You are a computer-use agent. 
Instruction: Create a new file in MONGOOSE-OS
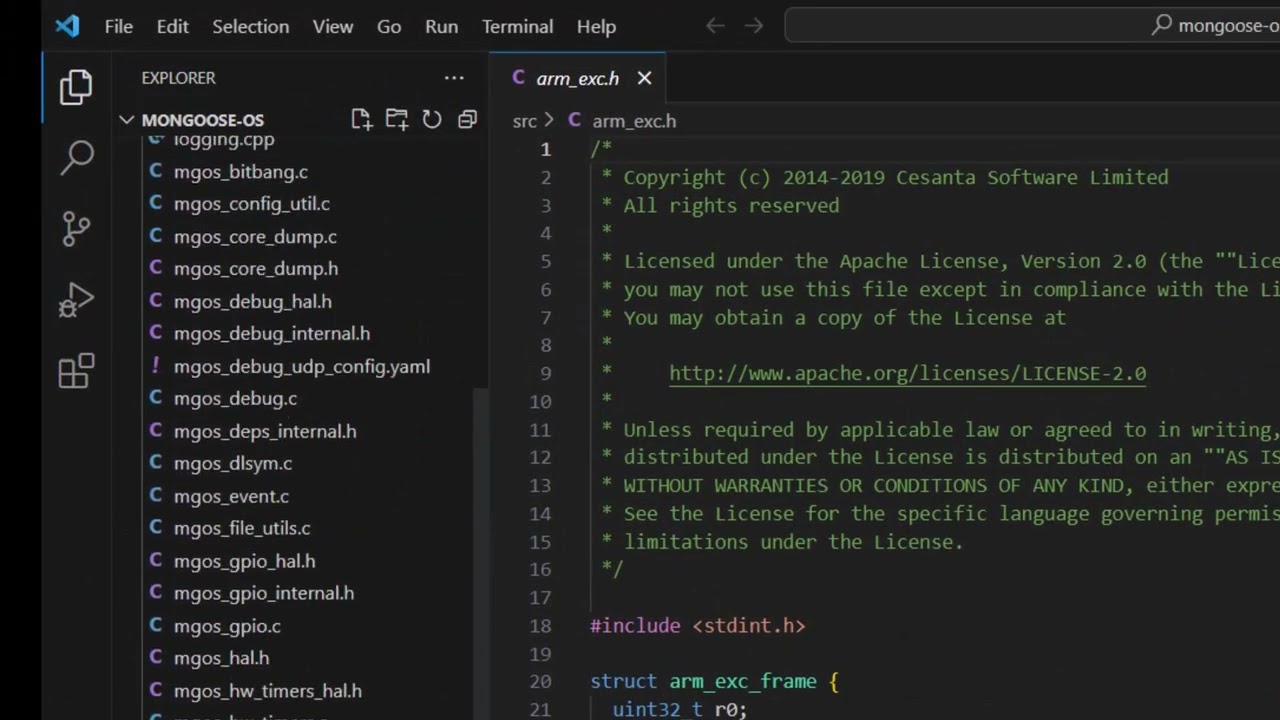361,120
